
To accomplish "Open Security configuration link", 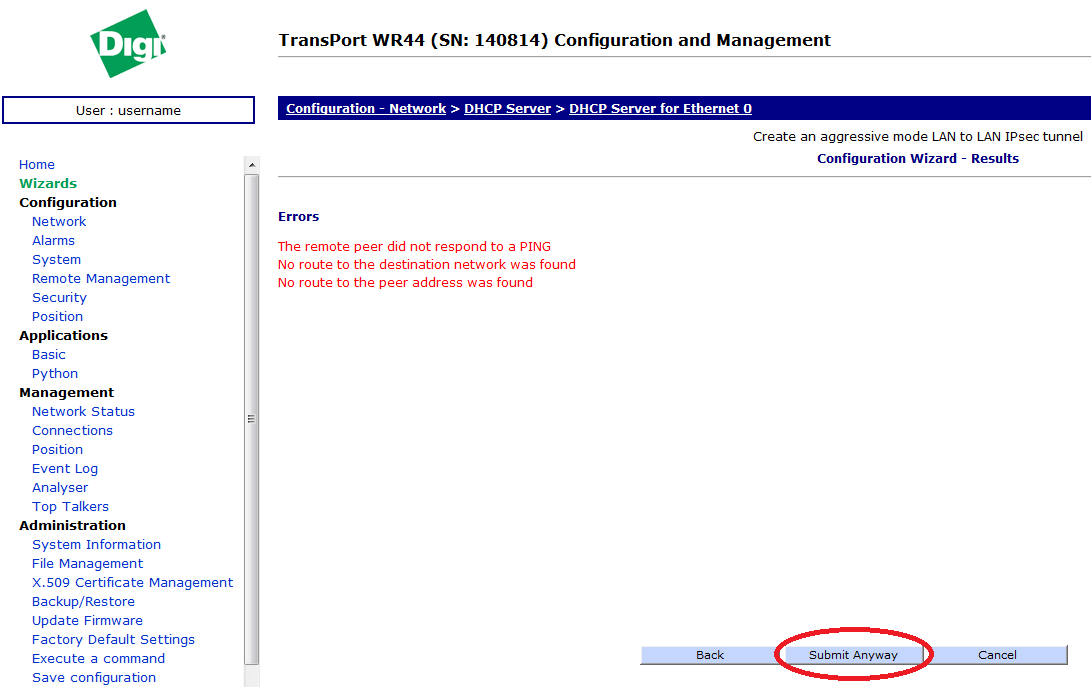I will [x=59, y=298].
